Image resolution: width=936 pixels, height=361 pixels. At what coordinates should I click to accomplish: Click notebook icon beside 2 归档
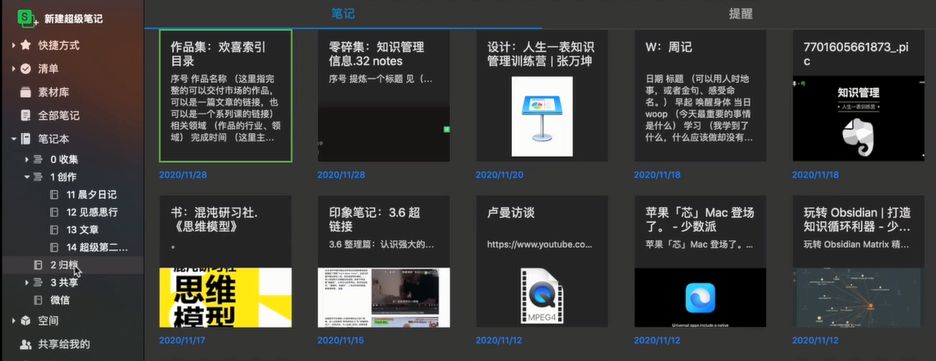tap(38, 264)
